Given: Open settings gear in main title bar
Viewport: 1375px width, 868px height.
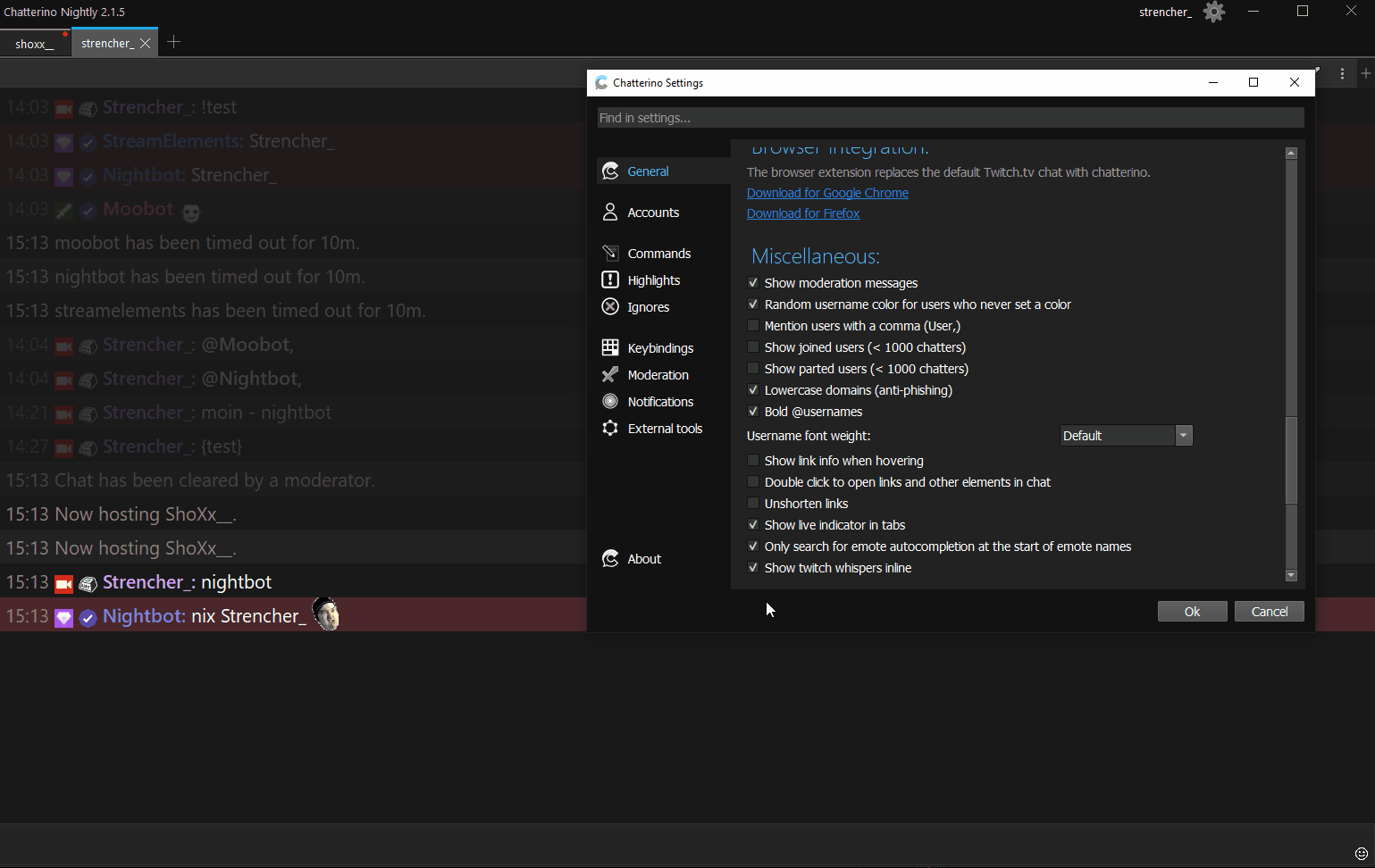Looking at the screenshot, I should (1214, 12).
